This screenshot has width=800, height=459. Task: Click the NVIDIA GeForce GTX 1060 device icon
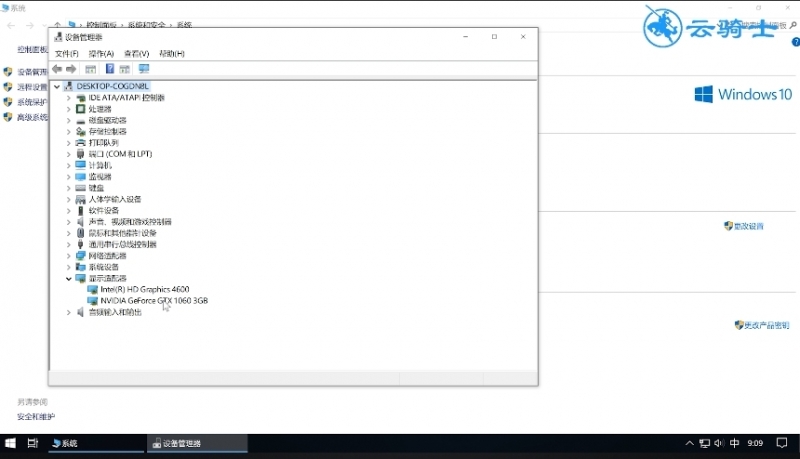pyautogui.click(x=92, y=301)
